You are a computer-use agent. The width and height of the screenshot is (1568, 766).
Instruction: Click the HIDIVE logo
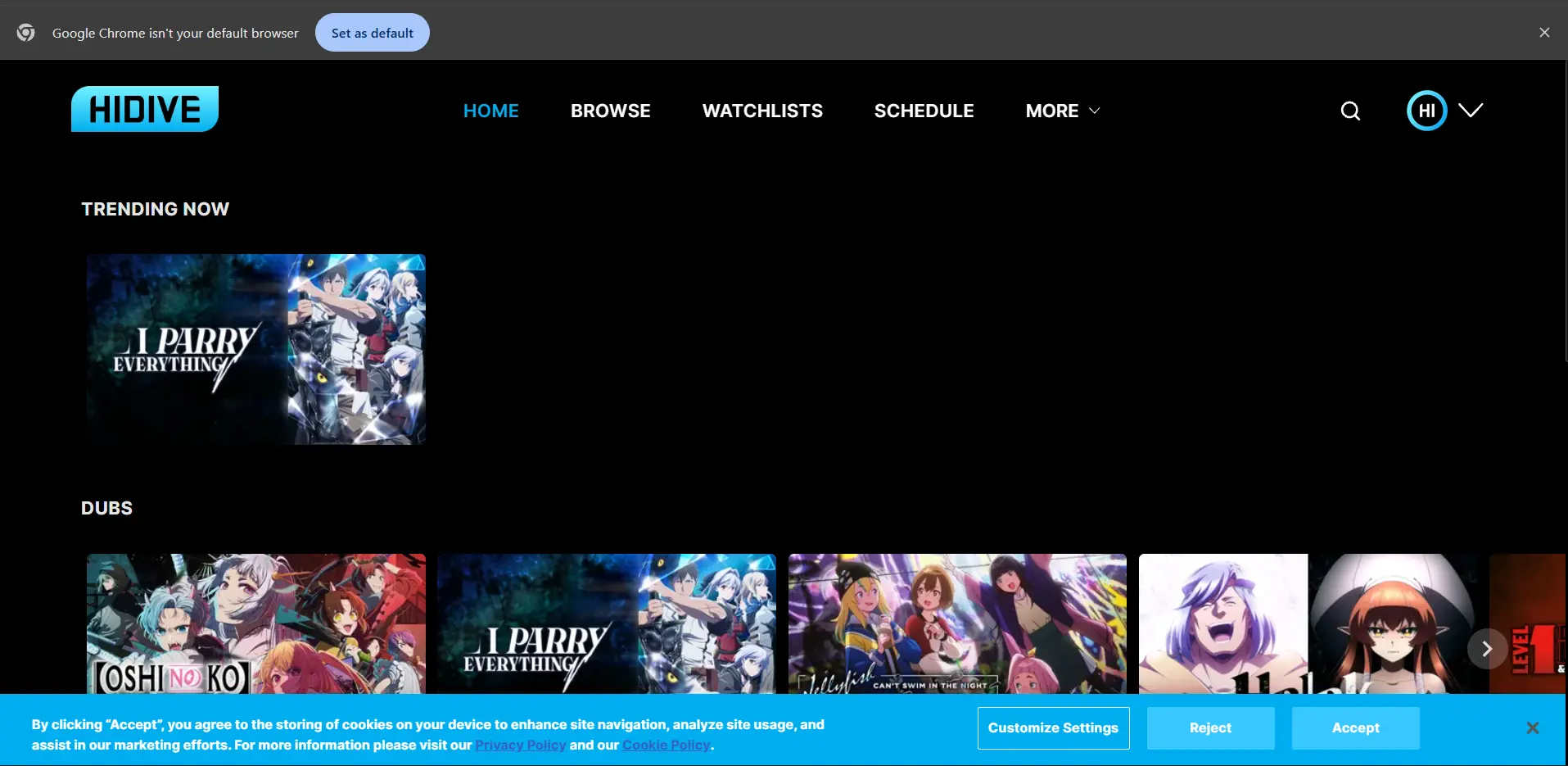[x=145, y=109]
